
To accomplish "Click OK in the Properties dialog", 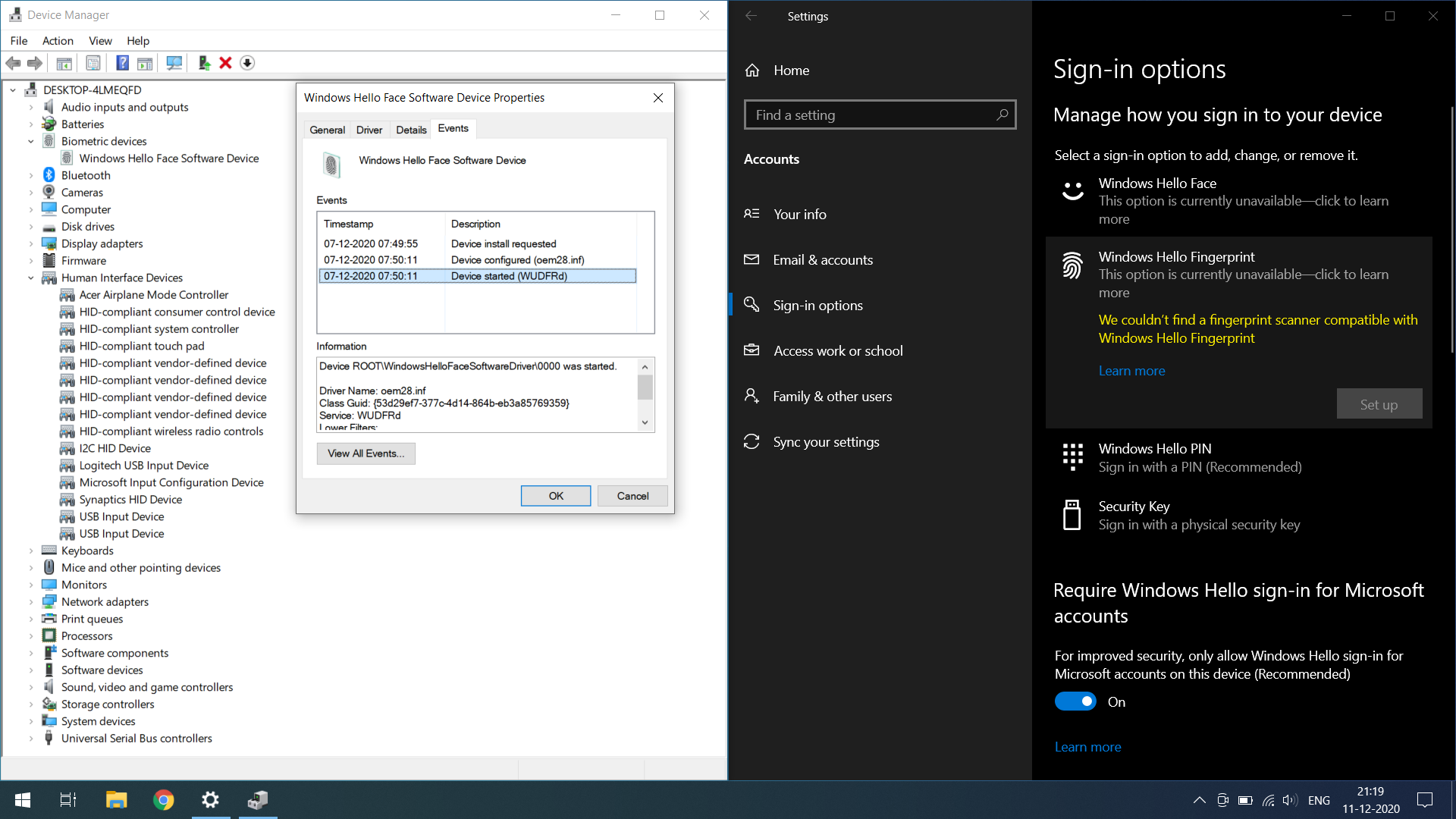I will point(556,496).
